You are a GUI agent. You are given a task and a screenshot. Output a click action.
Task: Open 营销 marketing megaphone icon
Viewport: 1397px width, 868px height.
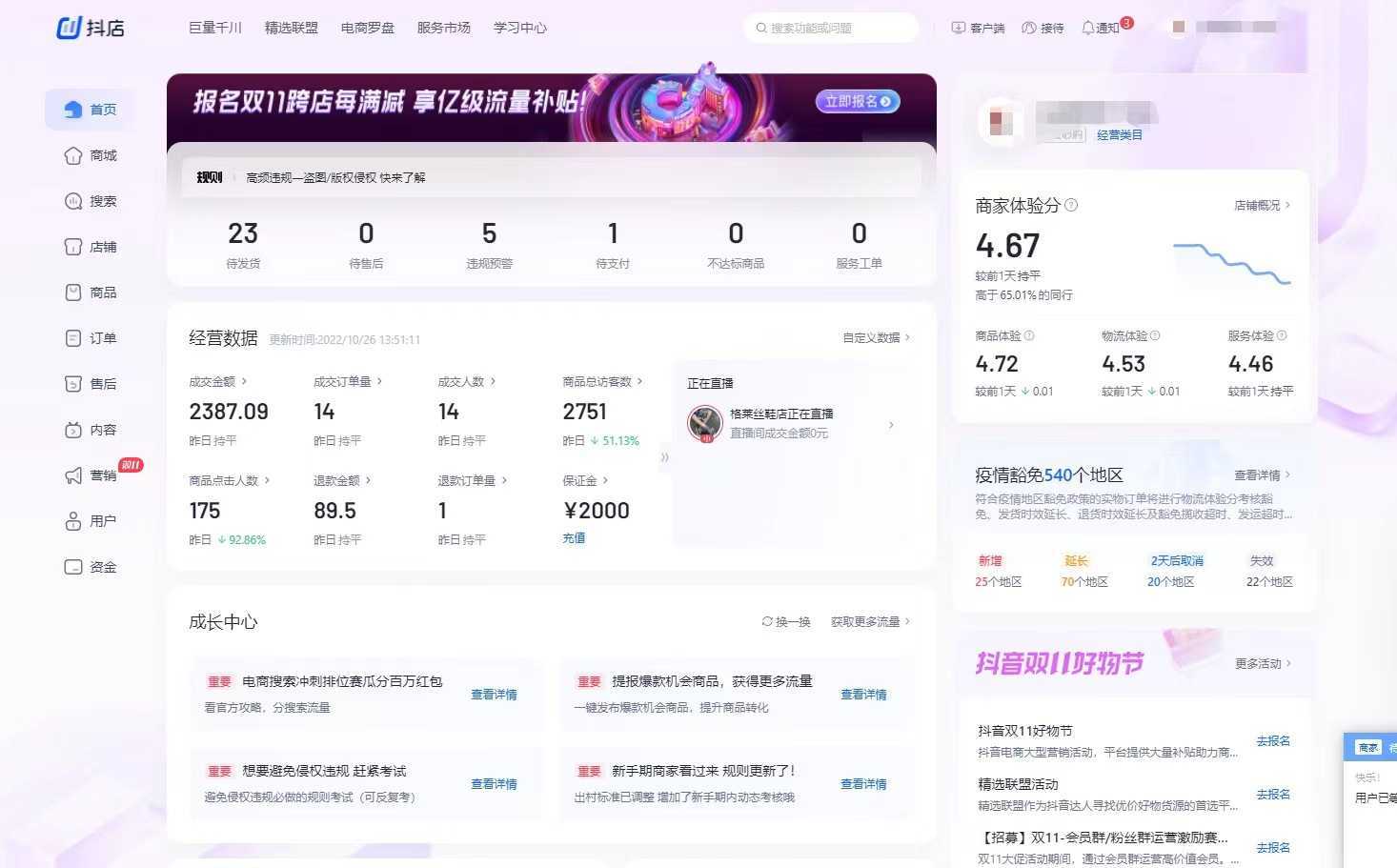tap(73, 475)
